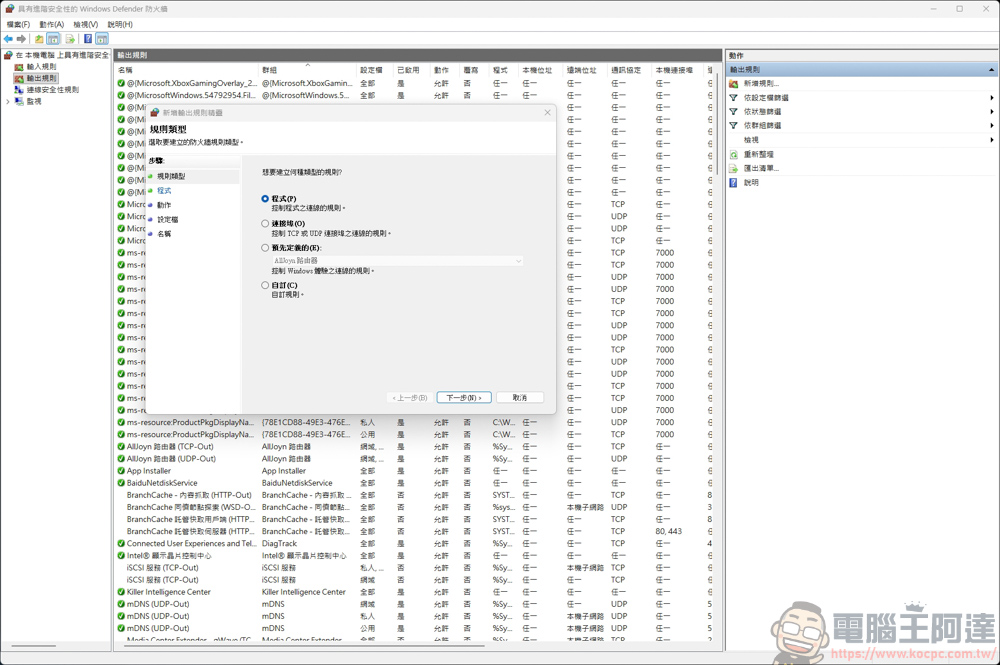Click the toolbar up-one-level folder icon
This screenshot has height=665, width=1000.
(x=39, y=39)
